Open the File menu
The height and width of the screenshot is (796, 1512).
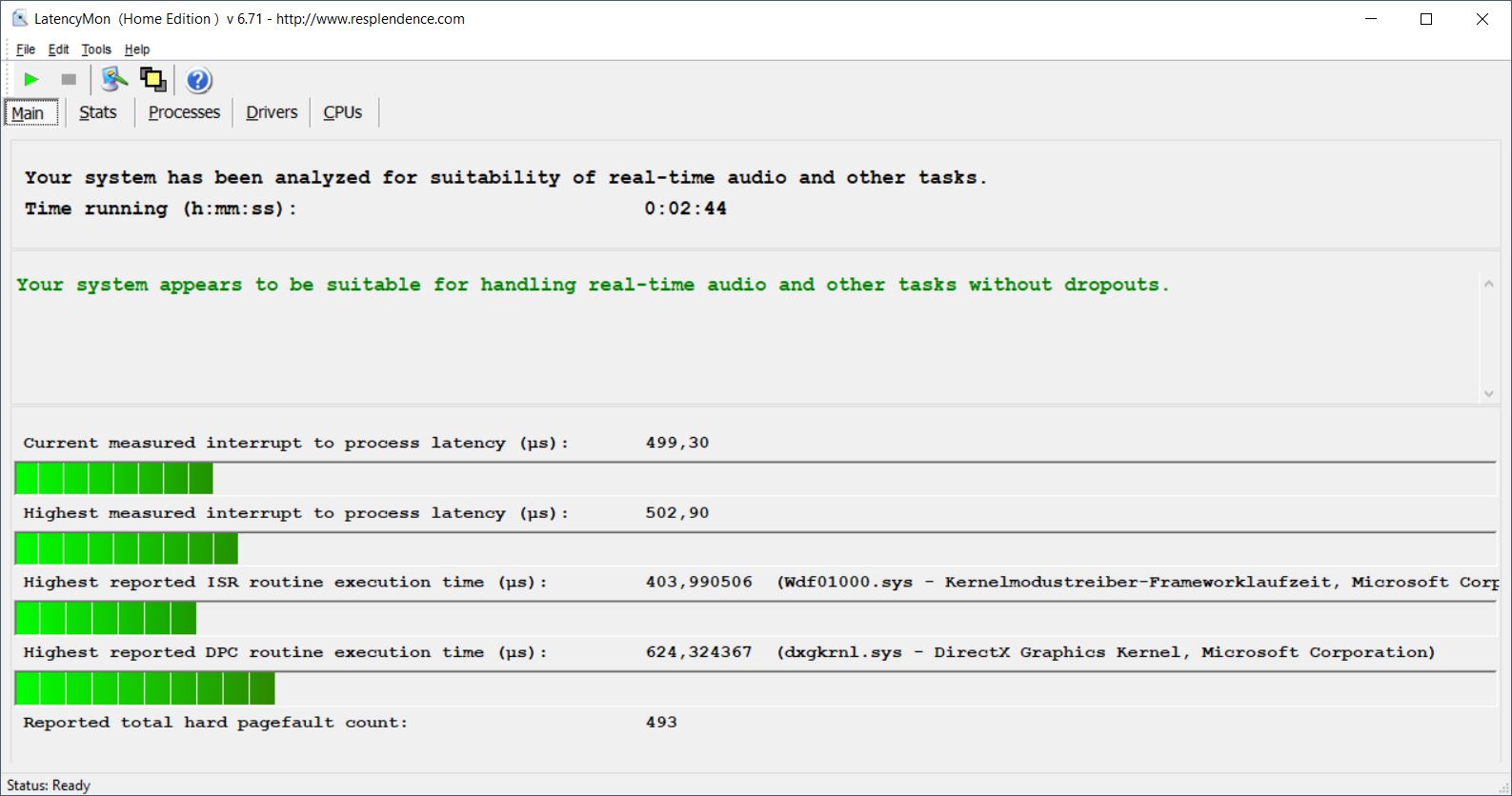tap(26, 50)
